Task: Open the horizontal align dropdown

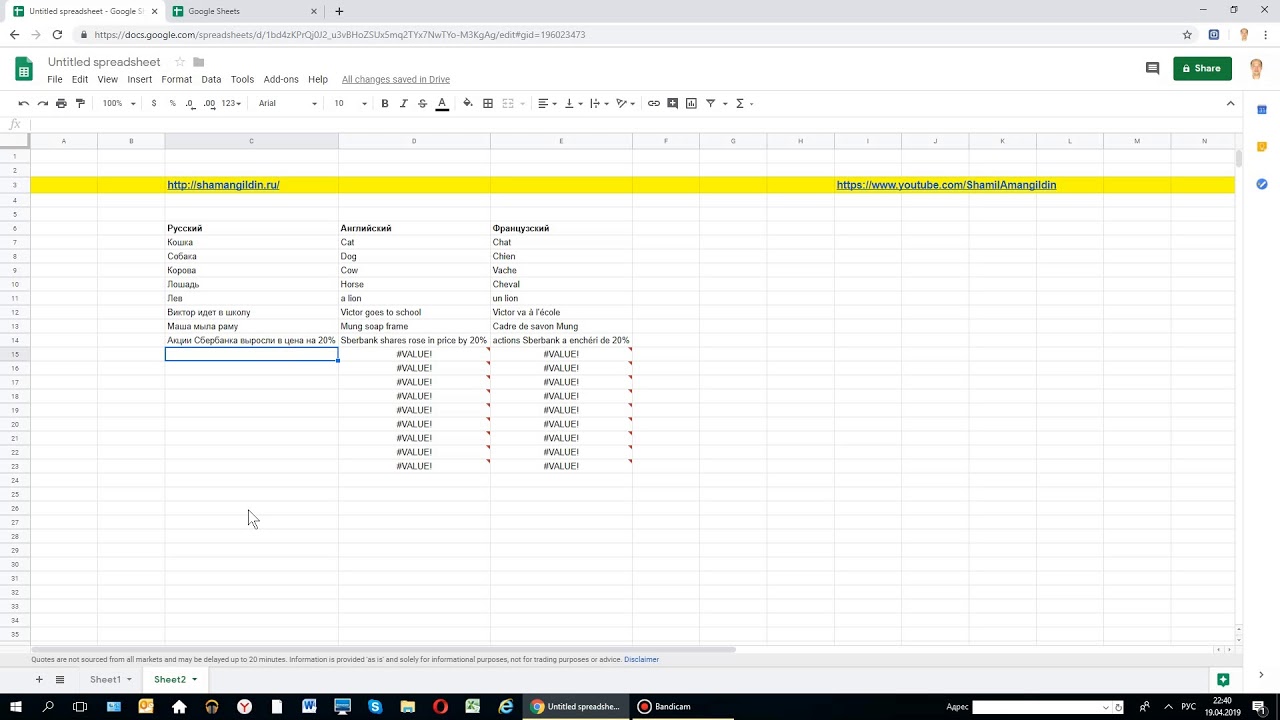Action: [547, 103]
